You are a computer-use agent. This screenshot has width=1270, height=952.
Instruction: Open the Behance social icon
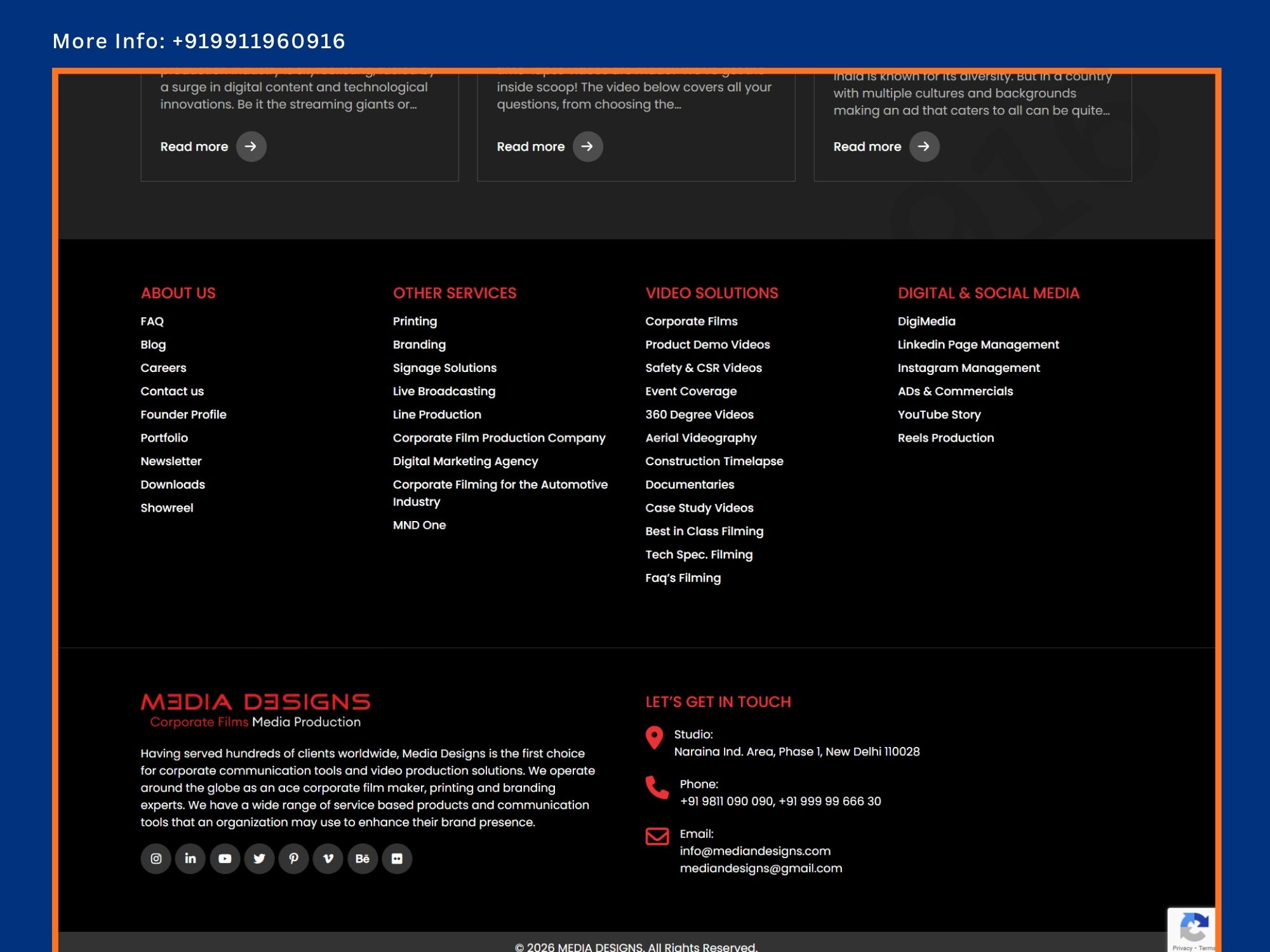[363, 859]
